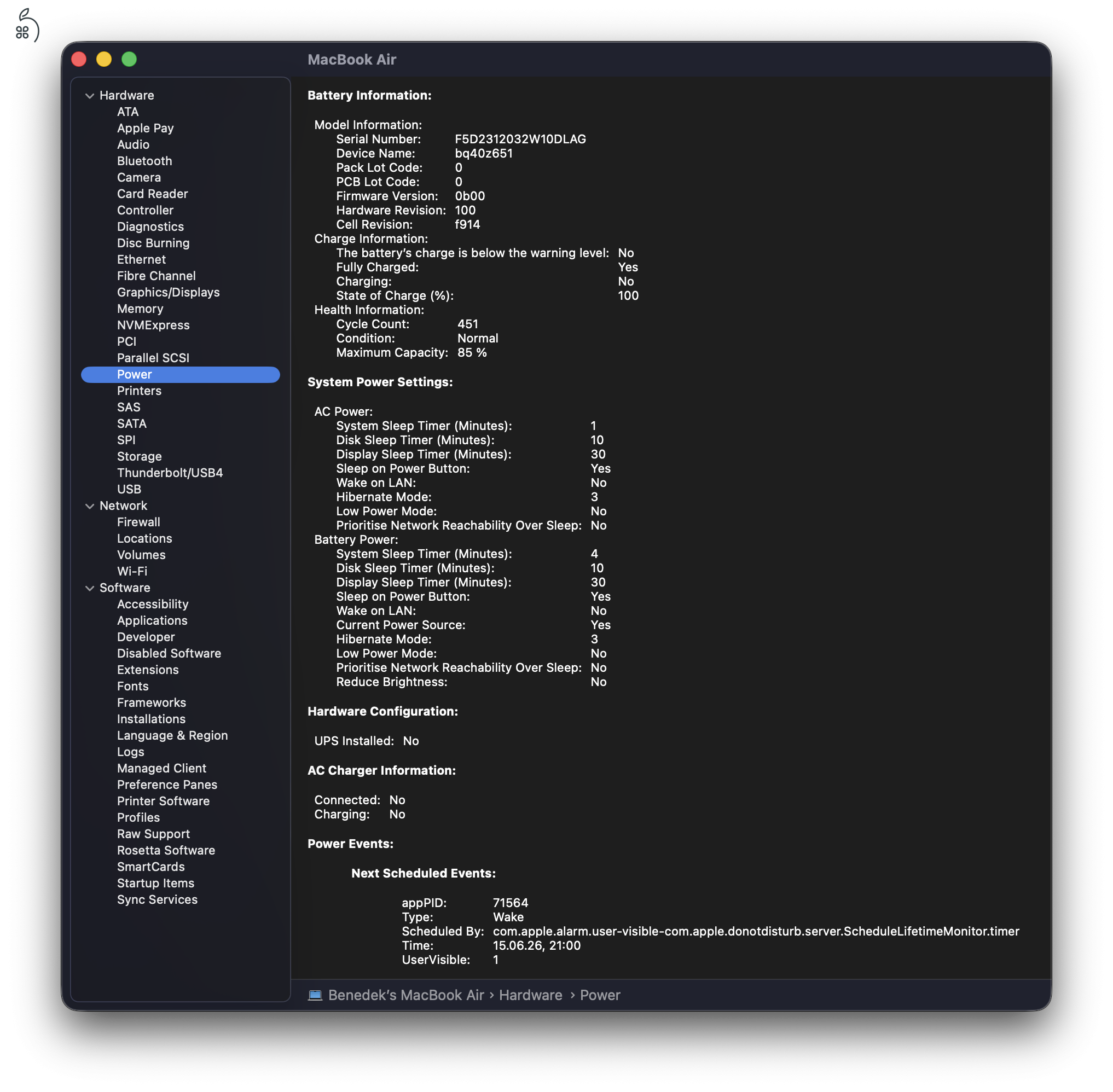The width and height of the screenshot is (1113, 1092).
Task: Open the SPI hardware entry
Action: point(126,440)
